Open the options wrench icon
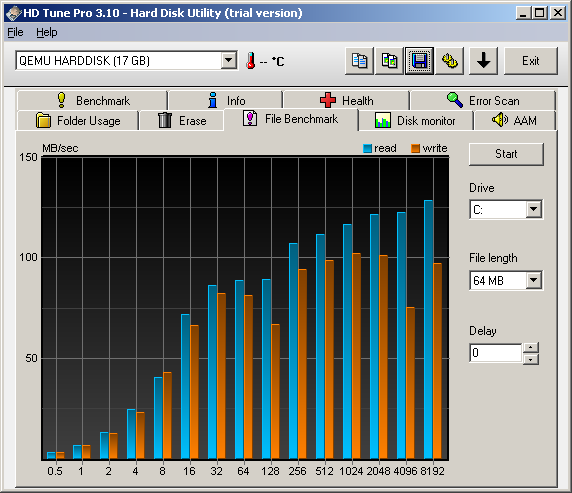The image size is (572, 493). 449,61
